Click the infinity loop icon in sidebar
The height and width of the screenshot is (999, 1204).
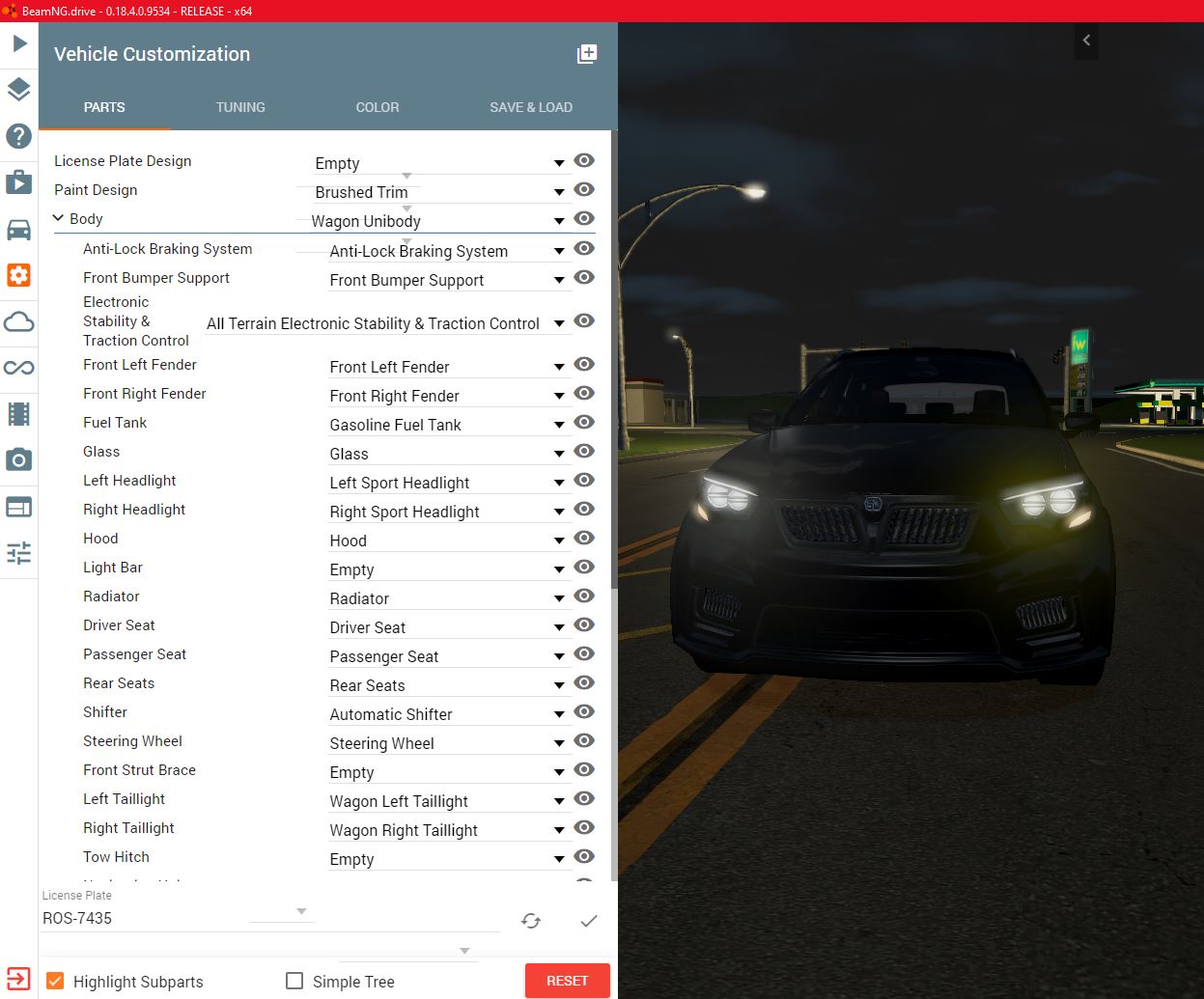(x=19, y=368)
